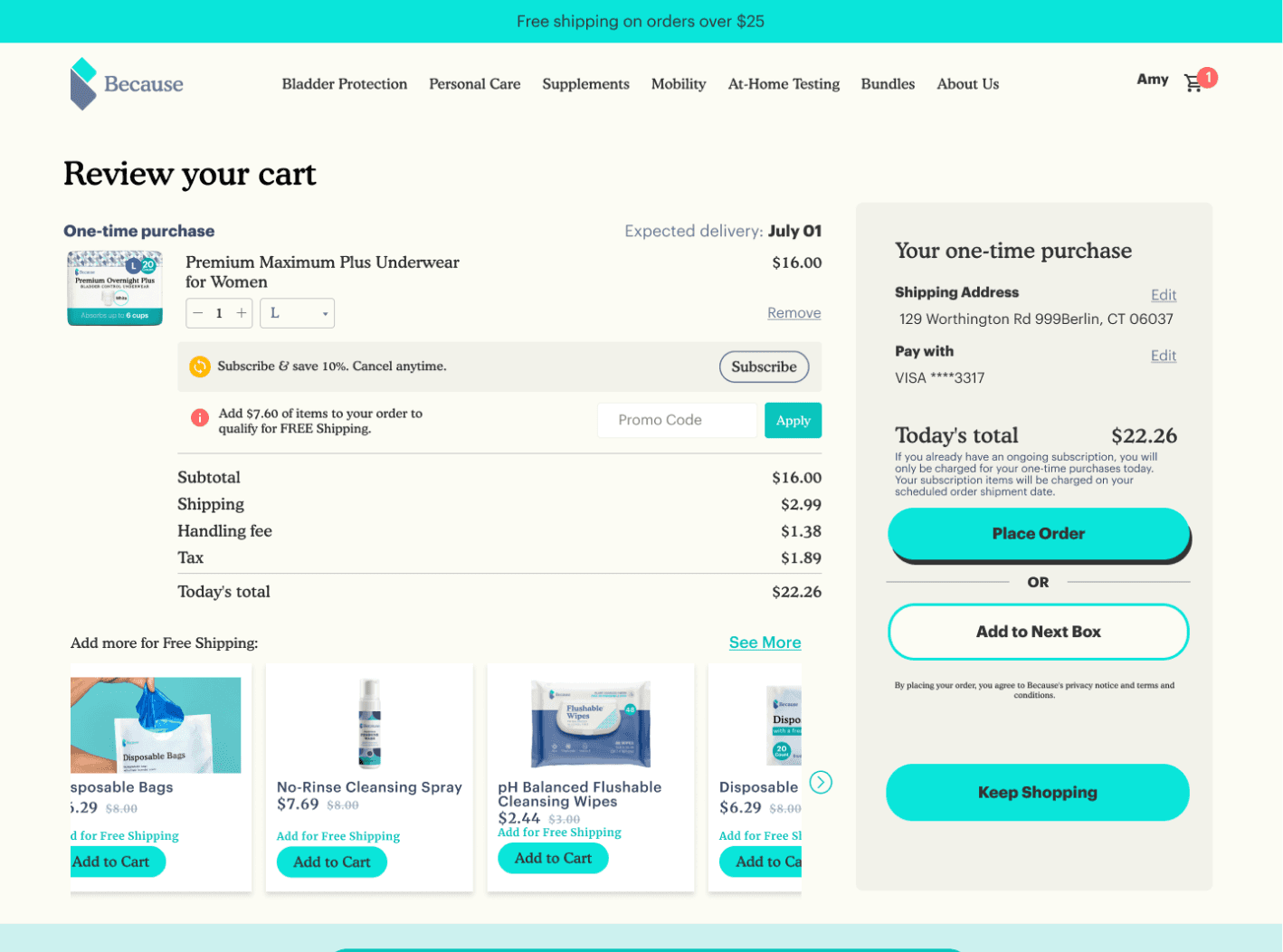Open Supplements menu
Image resolution: width=1283 pixels, height=952 pixels.
[586, 84]
